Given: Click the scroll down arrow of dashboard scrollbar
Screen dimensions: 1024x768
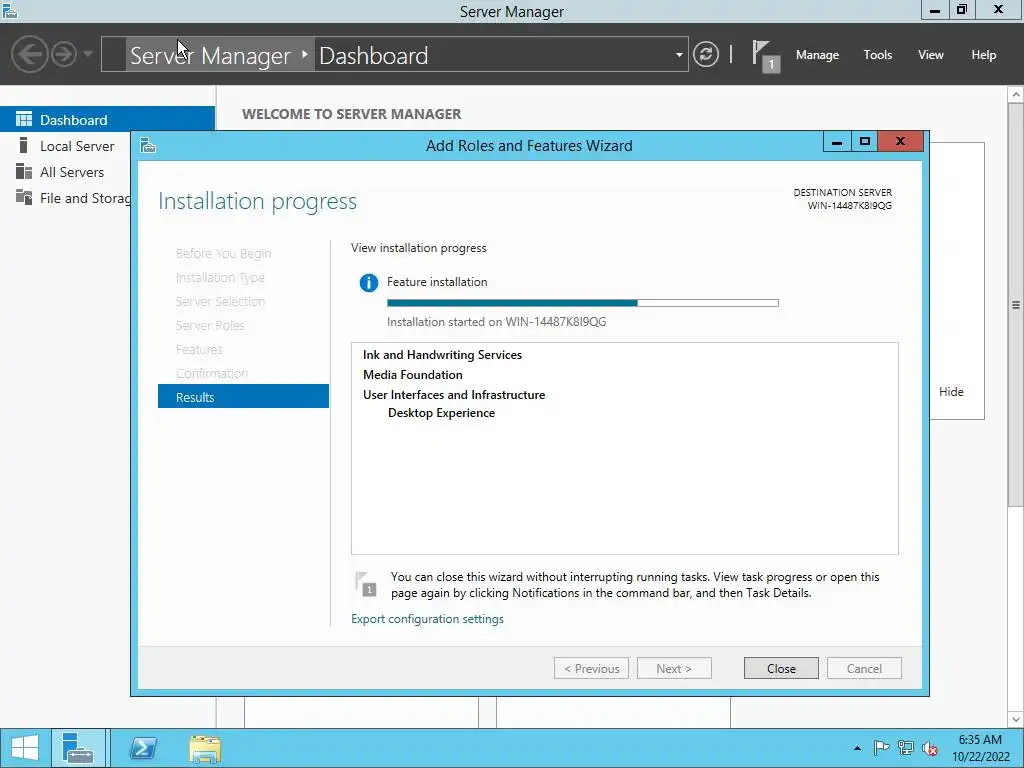Looking at the screenshot, I should 1016,720.
